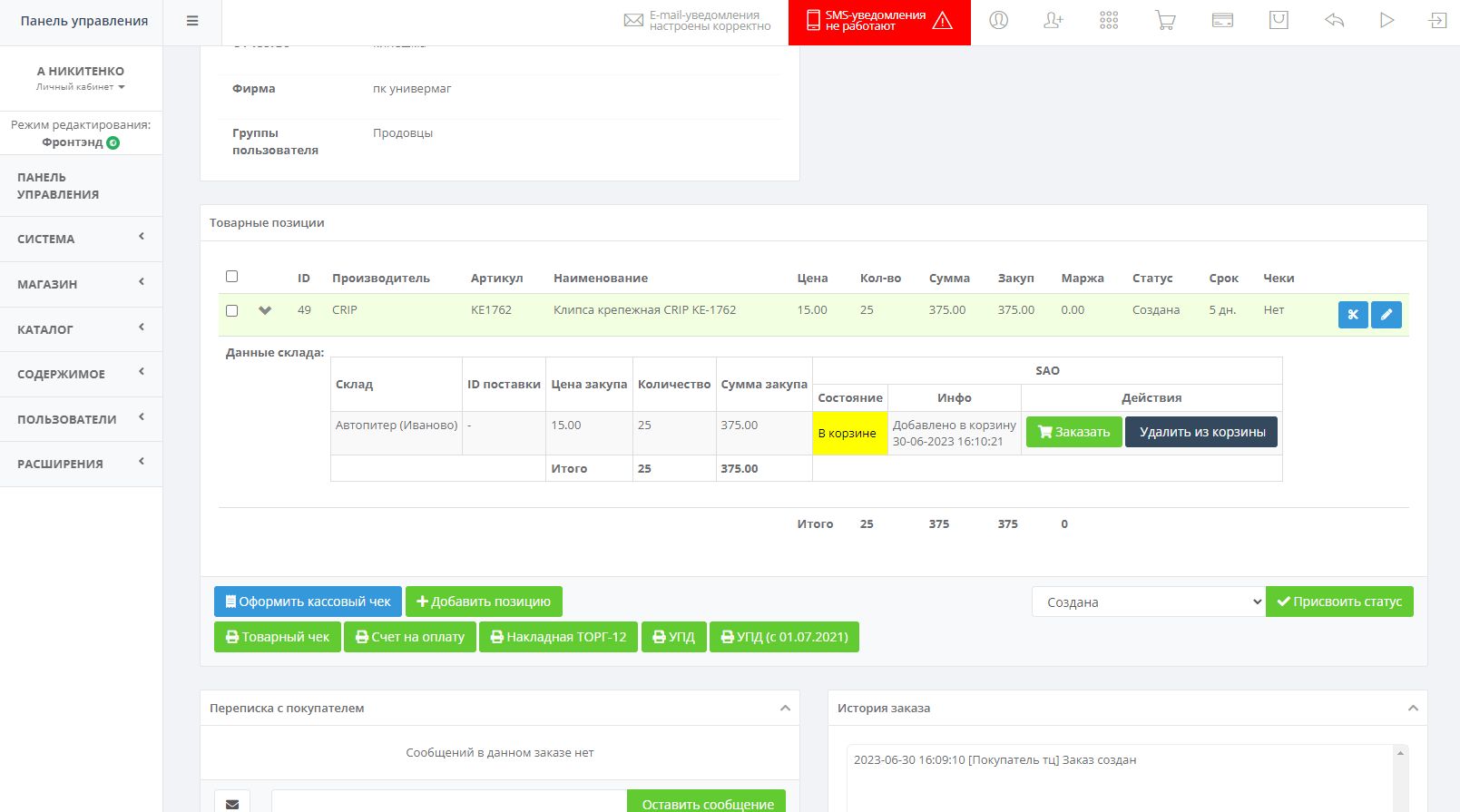
Task: Collapse row details using chevron near ID 49
Action: 265,310
